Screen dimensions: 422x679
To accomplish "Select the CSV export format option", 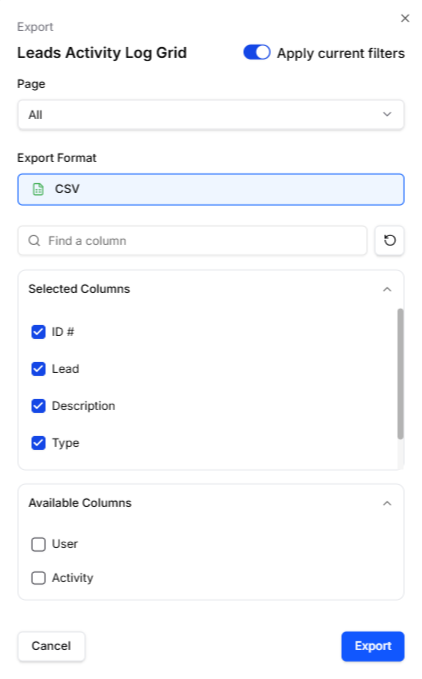I will [x=211, y=189].
